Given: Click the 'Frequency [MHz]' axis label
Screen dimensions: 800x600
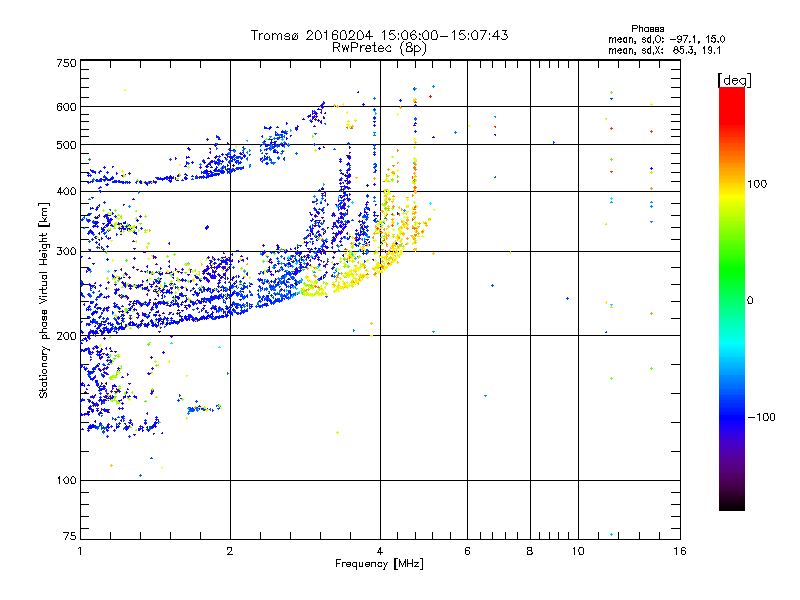Looking at the screenshot, I should pyautogui.click(x=379, y=564).
